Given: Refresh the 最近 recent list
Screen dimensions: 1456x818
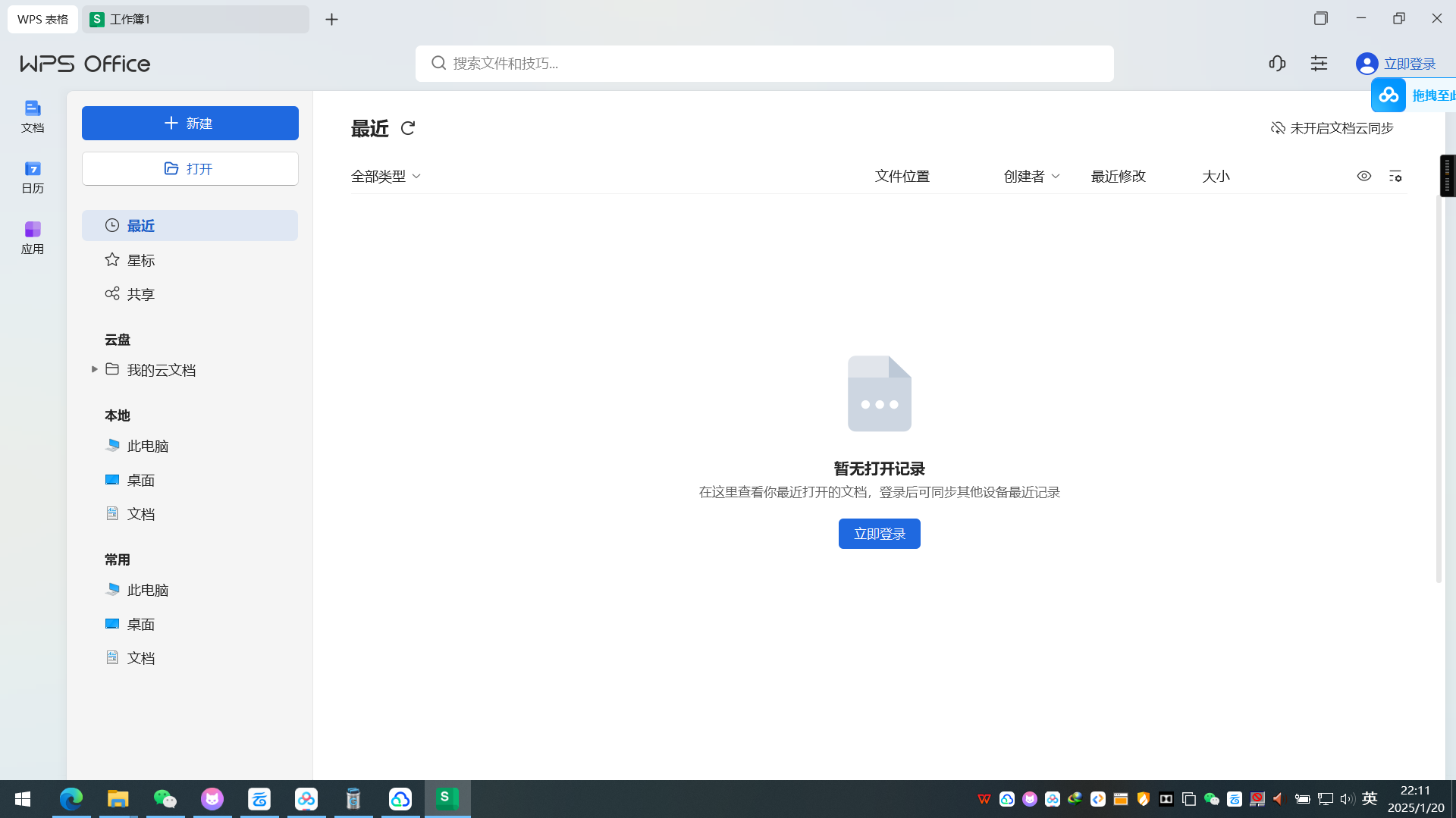Looking at the screenshot, I should (408, 128).
